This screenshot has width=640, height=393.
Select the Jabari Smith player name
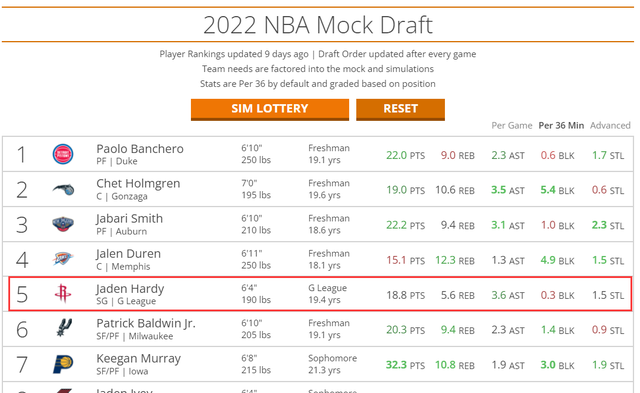pyautogui.click(x=129, y=219)
